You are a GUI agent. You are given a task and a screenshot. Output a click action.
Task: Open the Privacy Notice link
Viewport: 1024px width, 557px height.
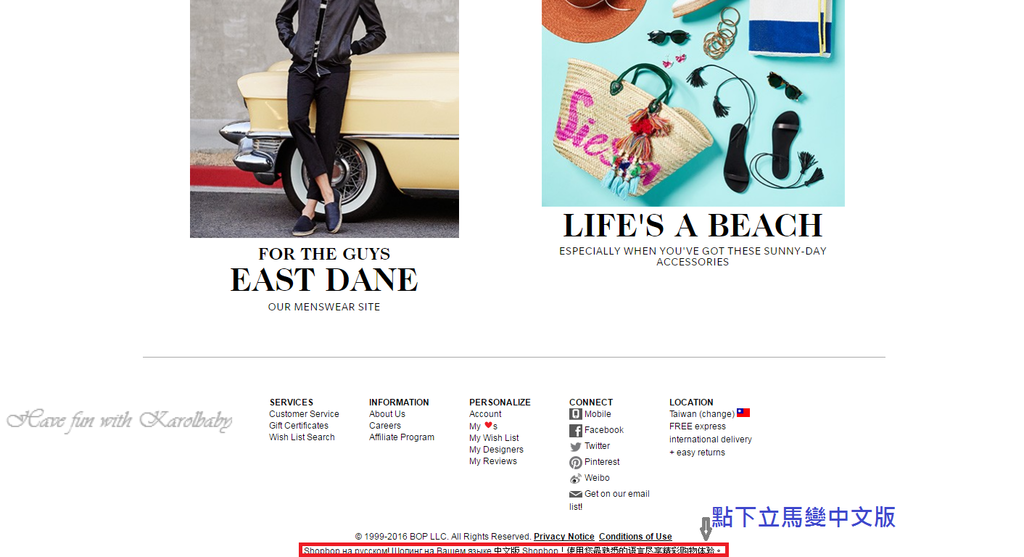[x=564, y=536]
